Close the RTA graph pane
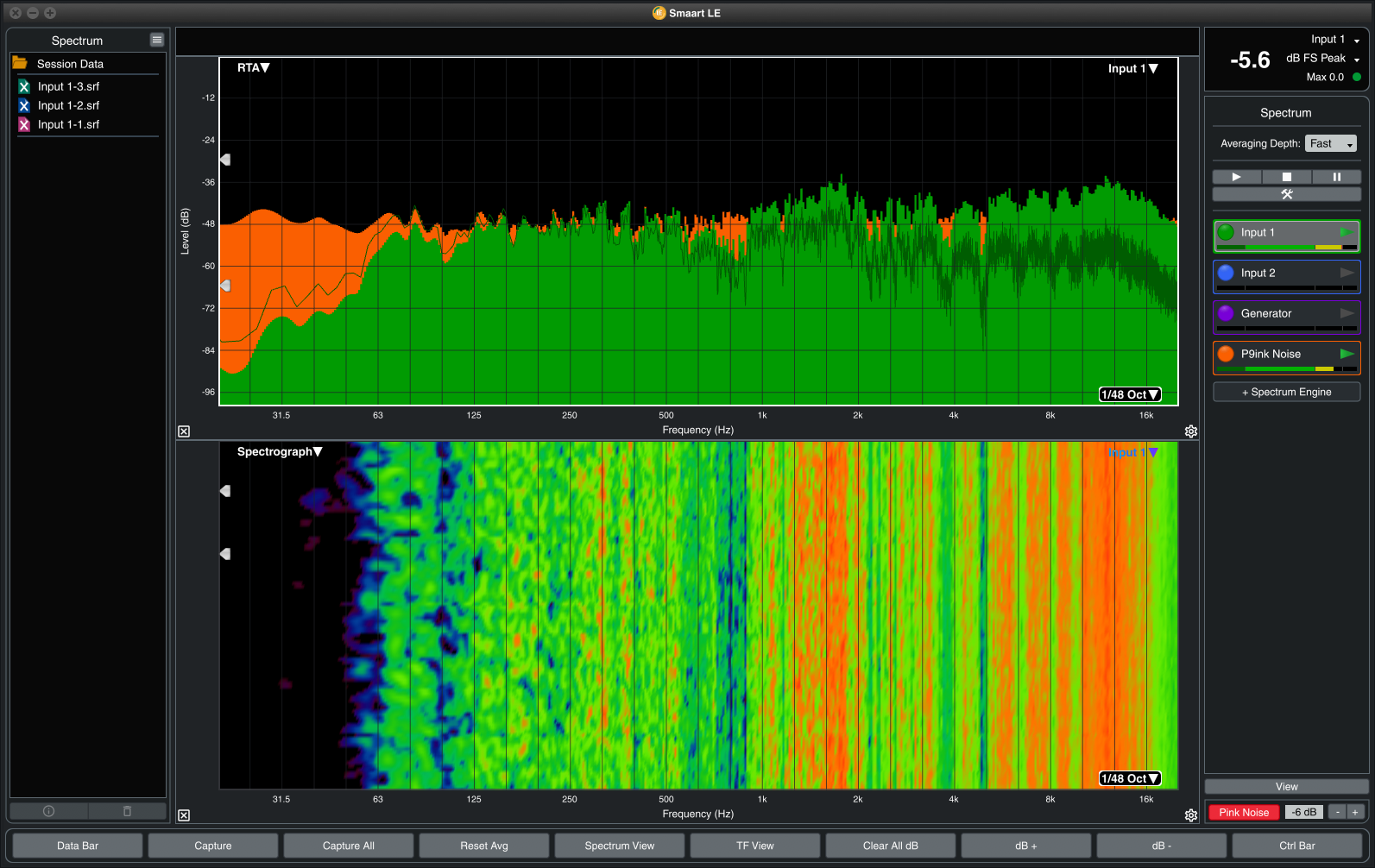Image resolution: width=1375 pixels, height=868 pixels. (x=184, y=431)
